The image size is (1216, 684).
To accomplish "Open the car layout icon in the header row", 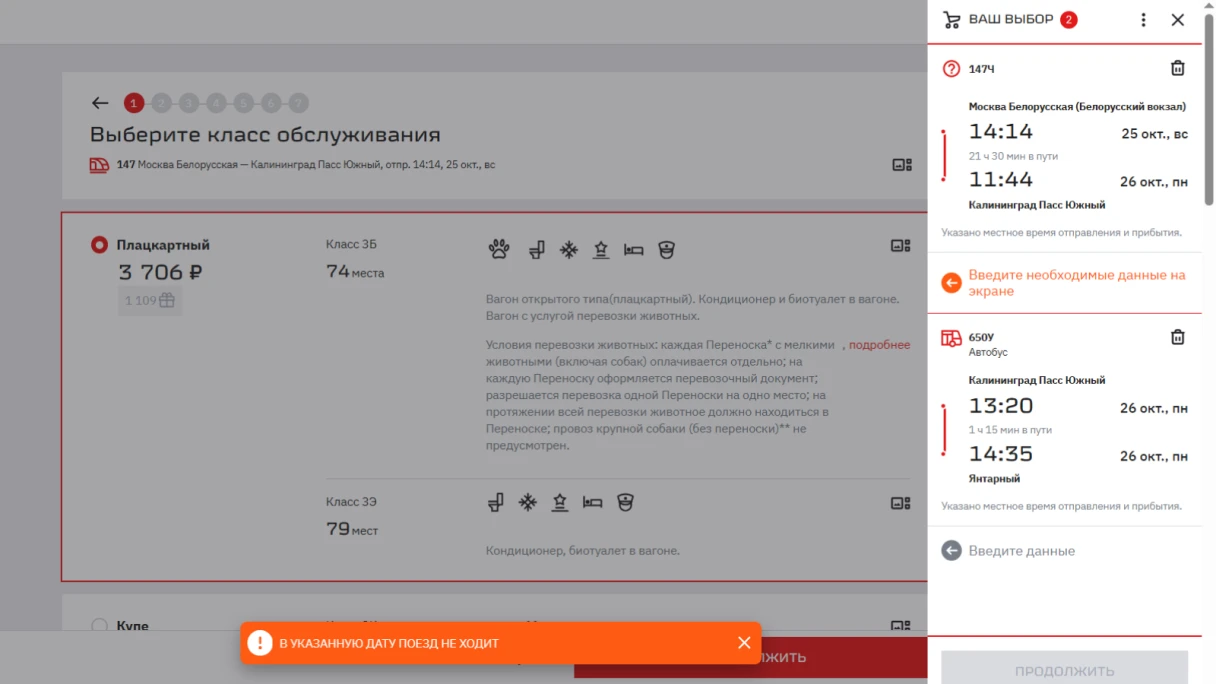I will pos(901,165).
